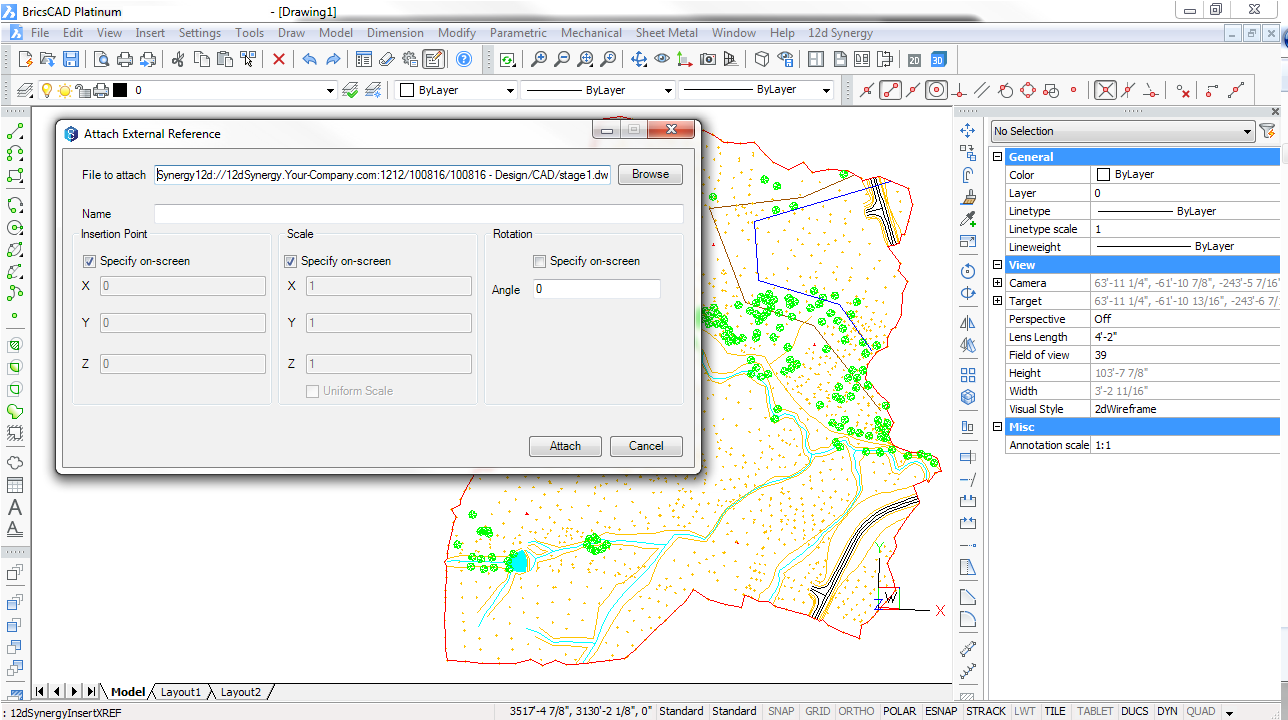Open the Insert menu
The image size is (1288, 720).
(x=150, y=33)
